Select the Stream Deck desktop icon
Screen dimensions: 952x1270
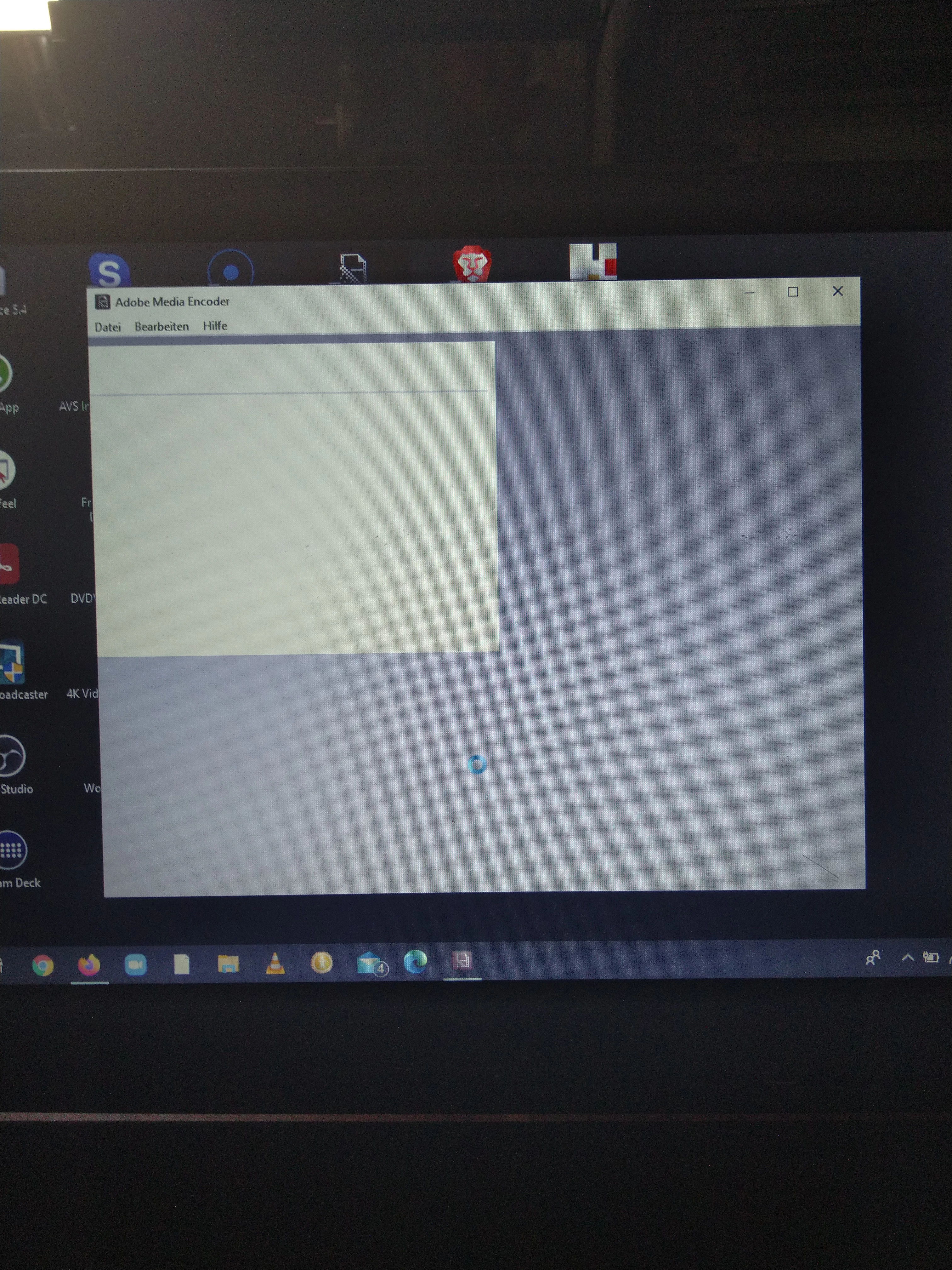(11, 850)
